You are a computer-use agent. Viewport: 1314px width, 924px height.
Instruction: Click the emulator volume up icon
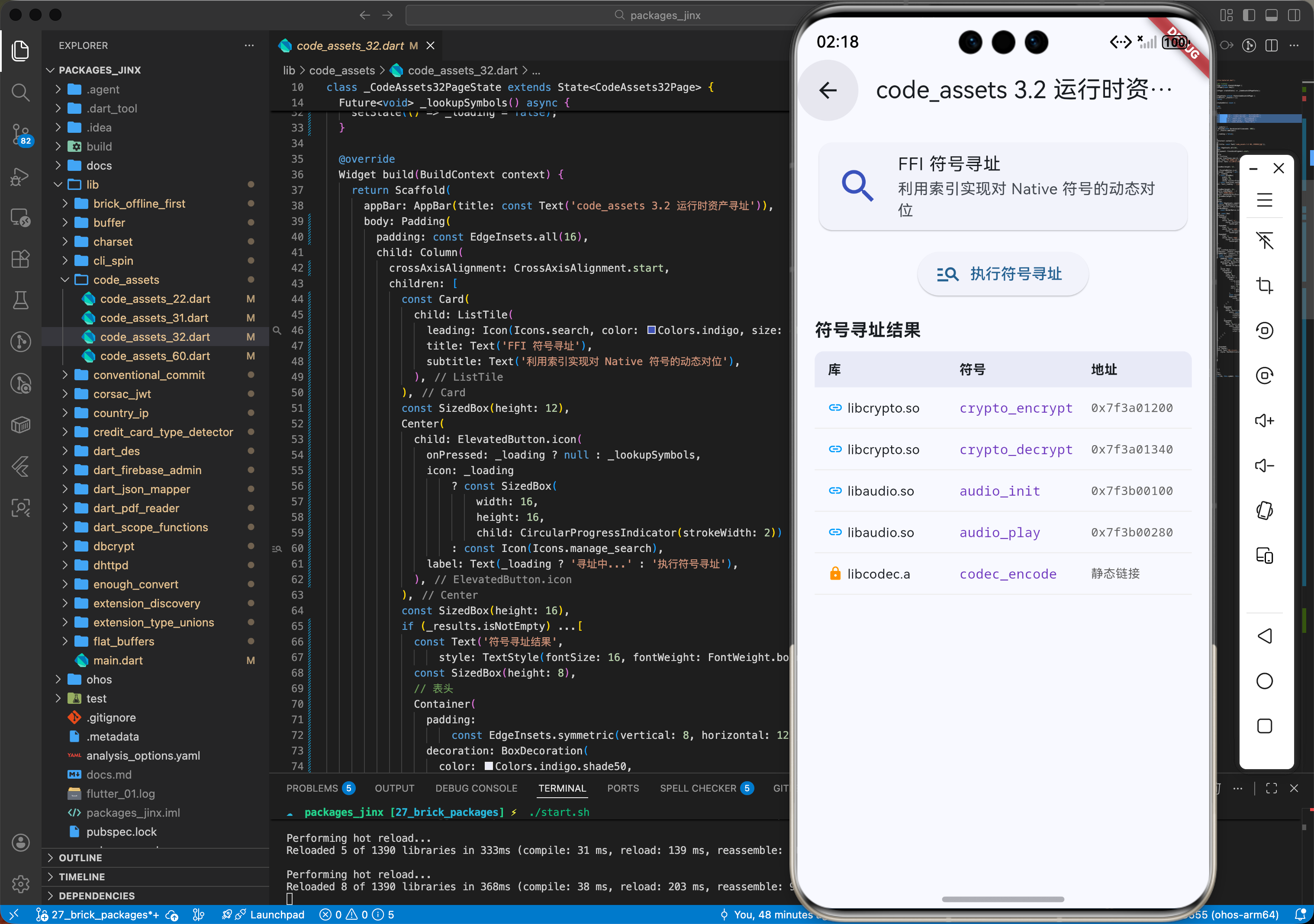pos(1264,421)
